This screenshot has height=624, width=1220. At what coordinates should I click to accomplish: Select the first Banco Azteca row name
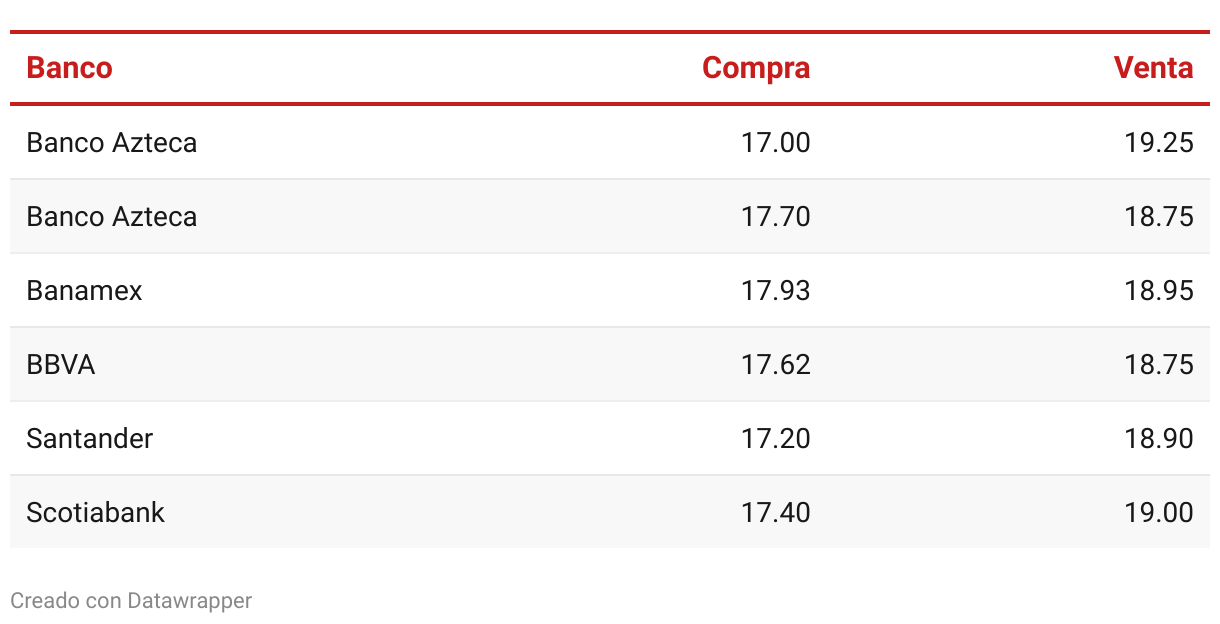pyautogui.click(x=112, y=143)
